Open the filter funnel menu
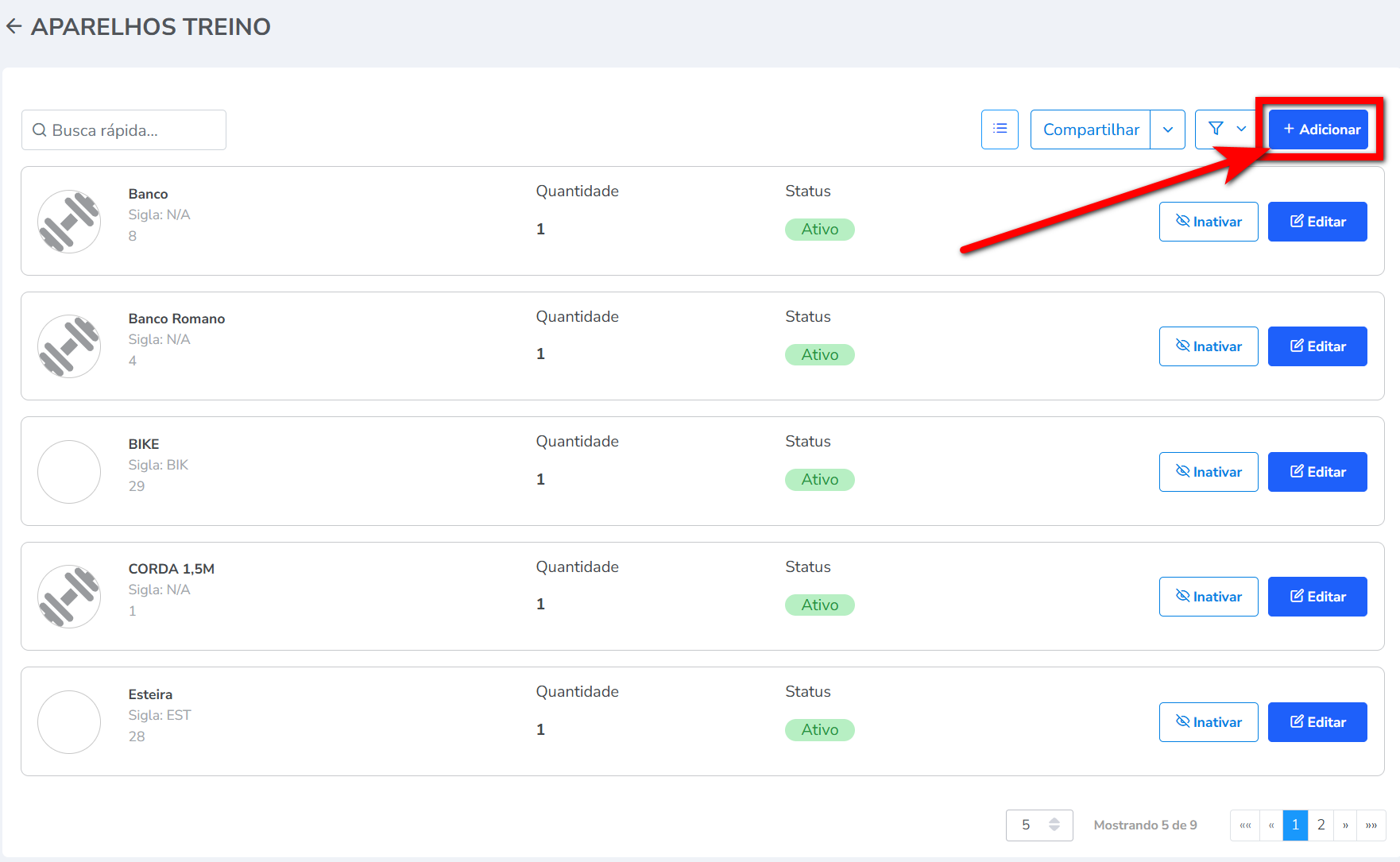The height and width of the screenshot is (862, 1400). point(1226,129)
